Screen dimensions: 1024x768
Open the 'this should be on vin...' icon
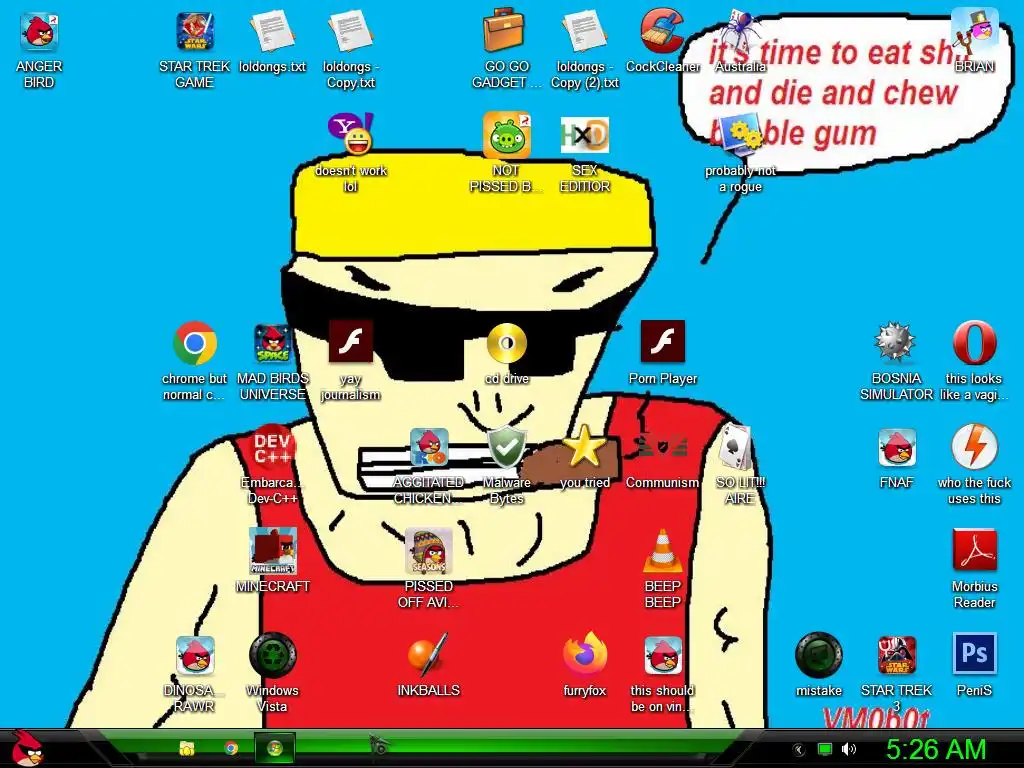click(x=662, y=655)
